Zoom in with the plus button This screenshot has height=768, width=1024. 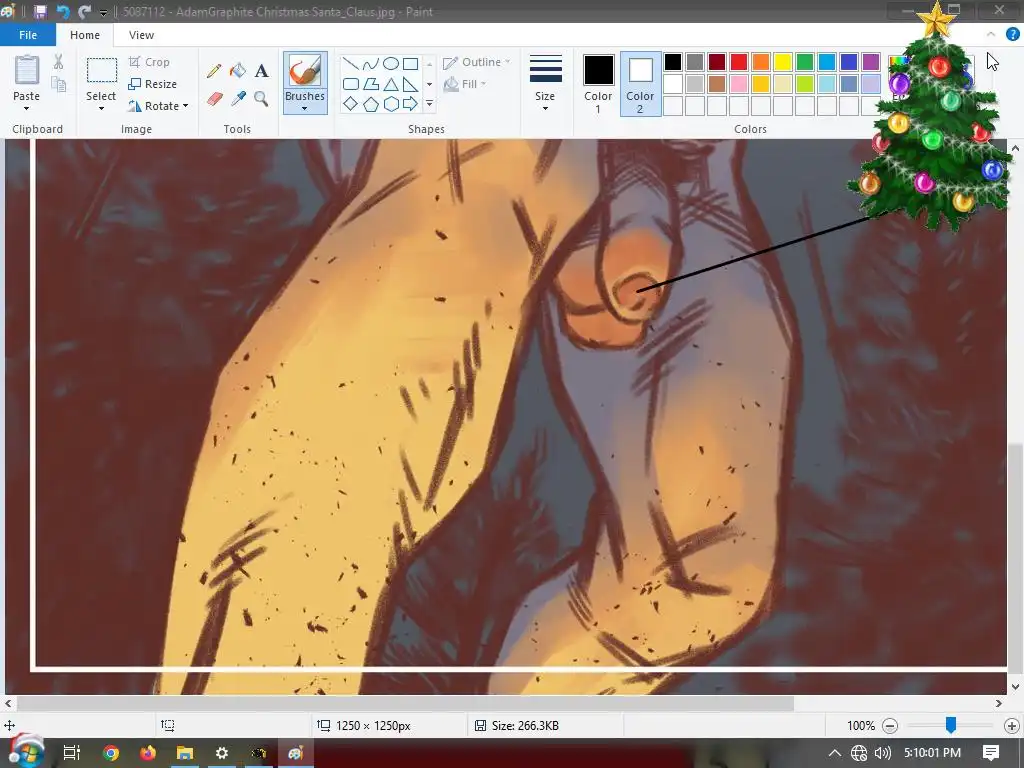1012,726
